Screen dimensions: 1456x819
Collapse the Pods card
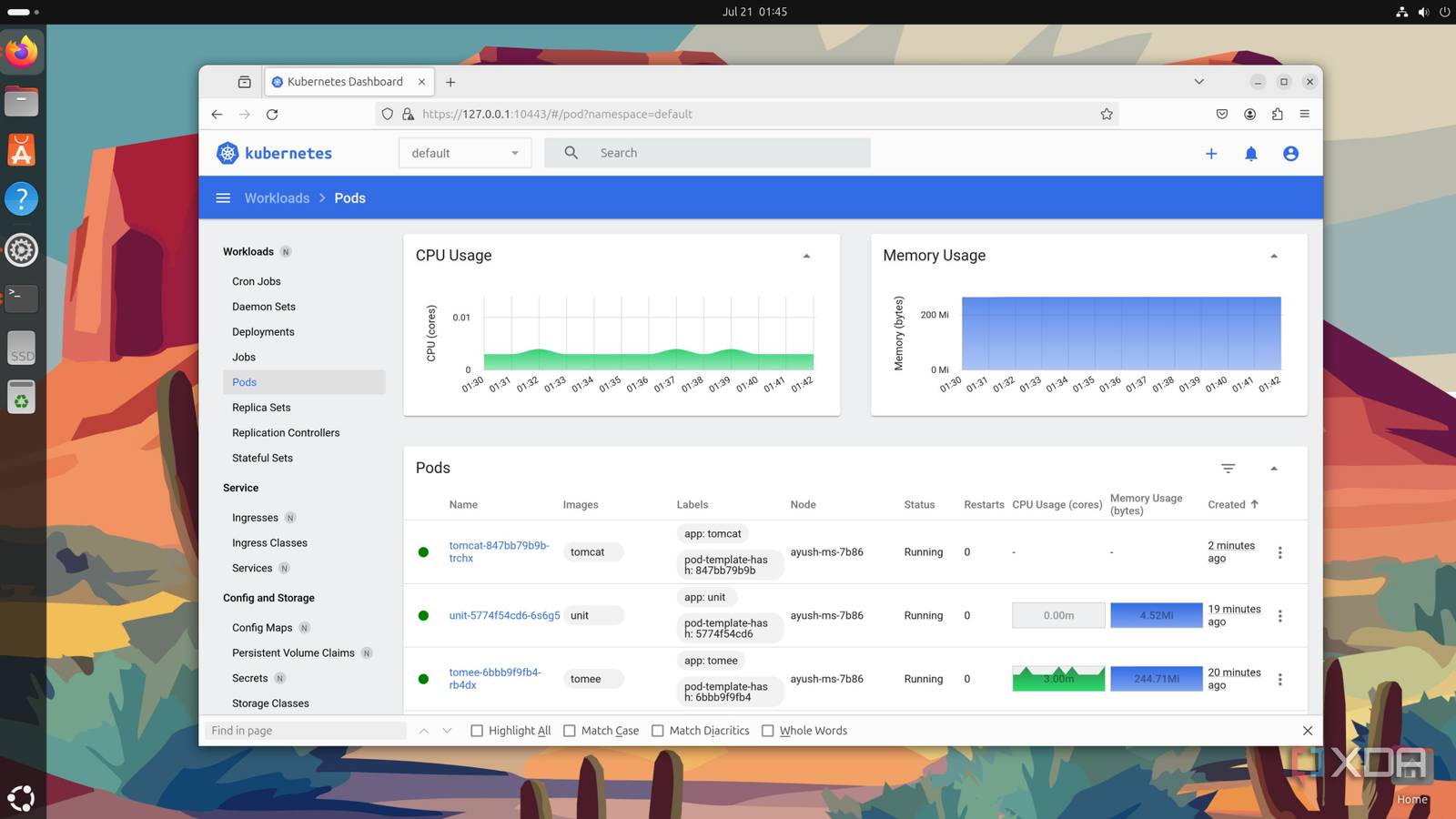tap(1274, 469)
